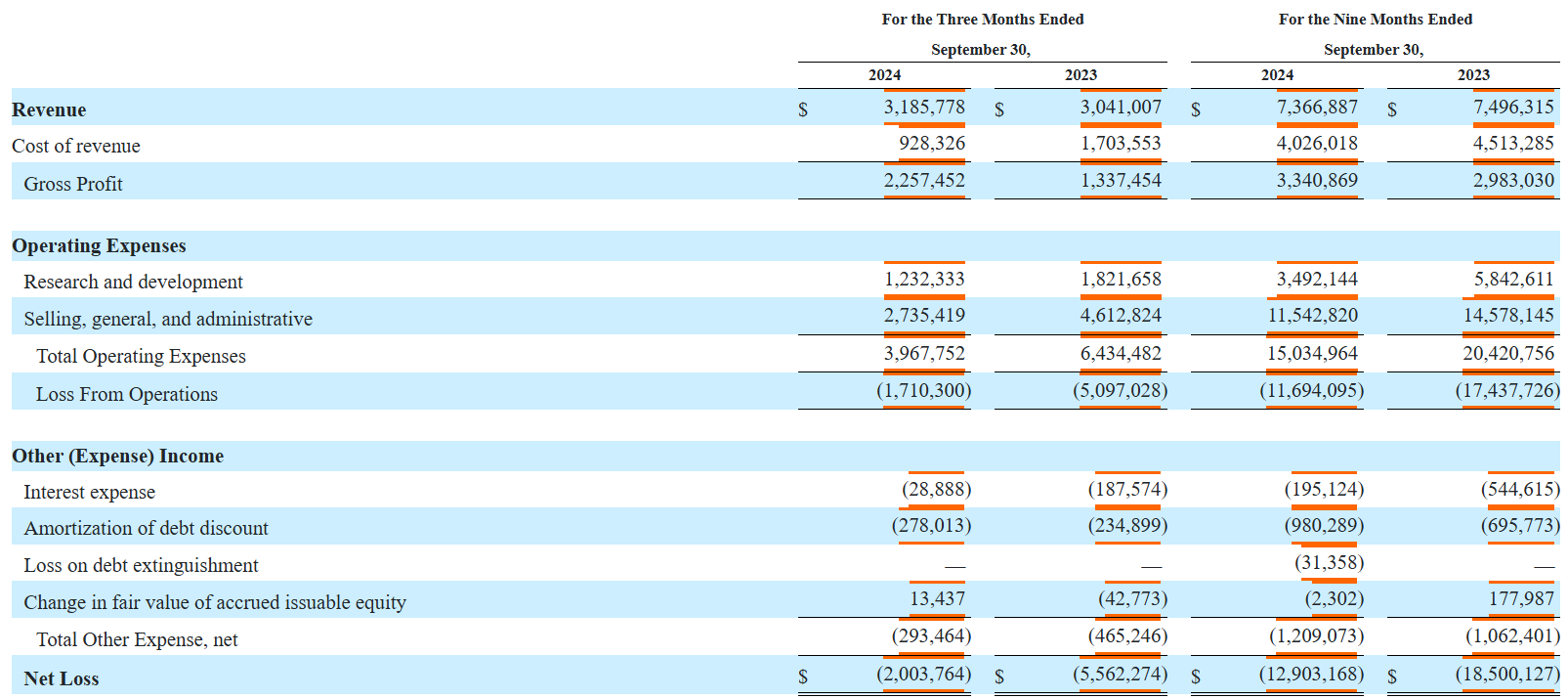
Task: Select the Operating Expenses section heading
Action: pyautogui.click(x=99, y=246)
